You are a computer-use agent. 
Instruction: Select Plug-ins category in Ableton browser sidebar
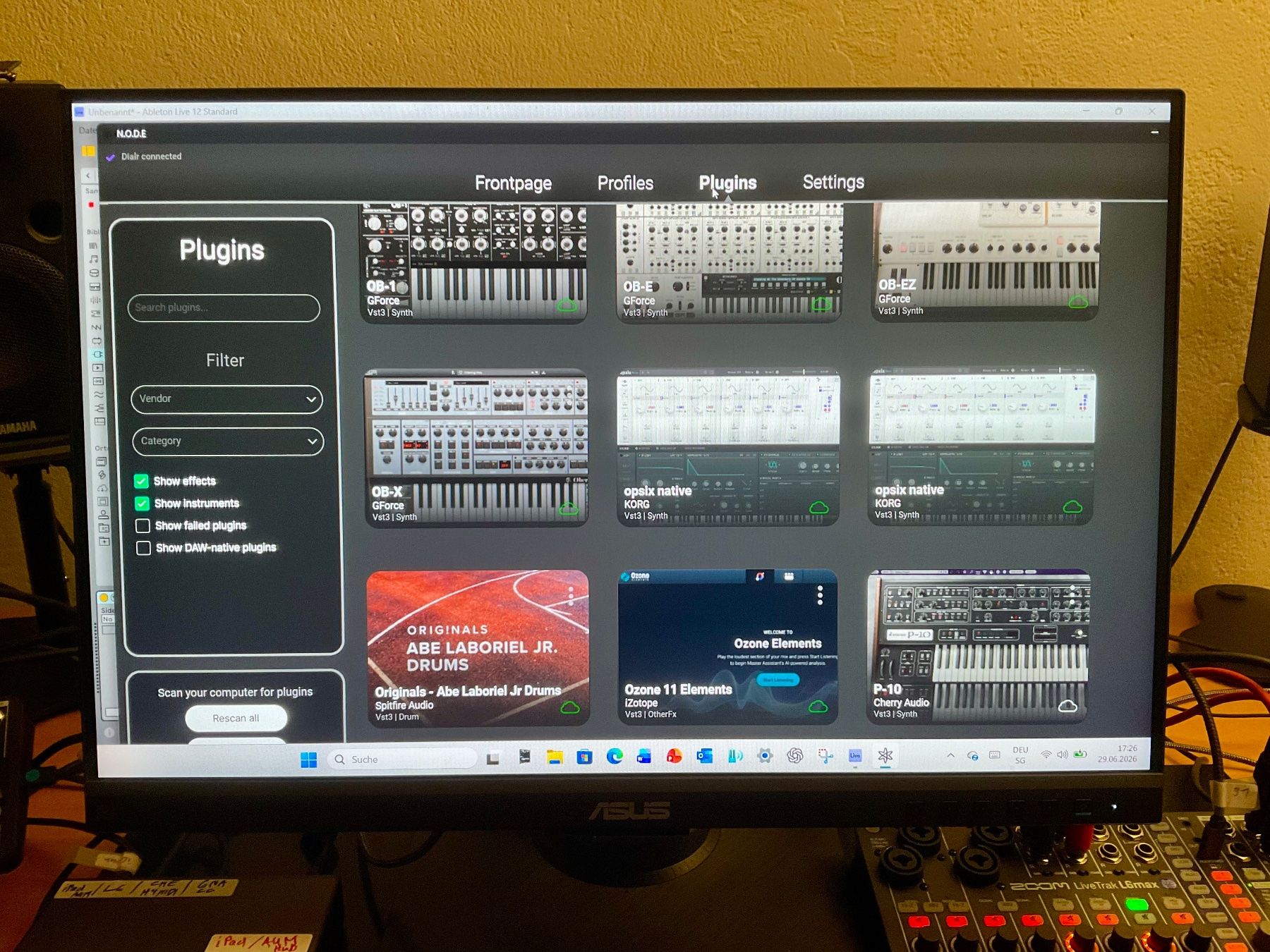(97, 354)
